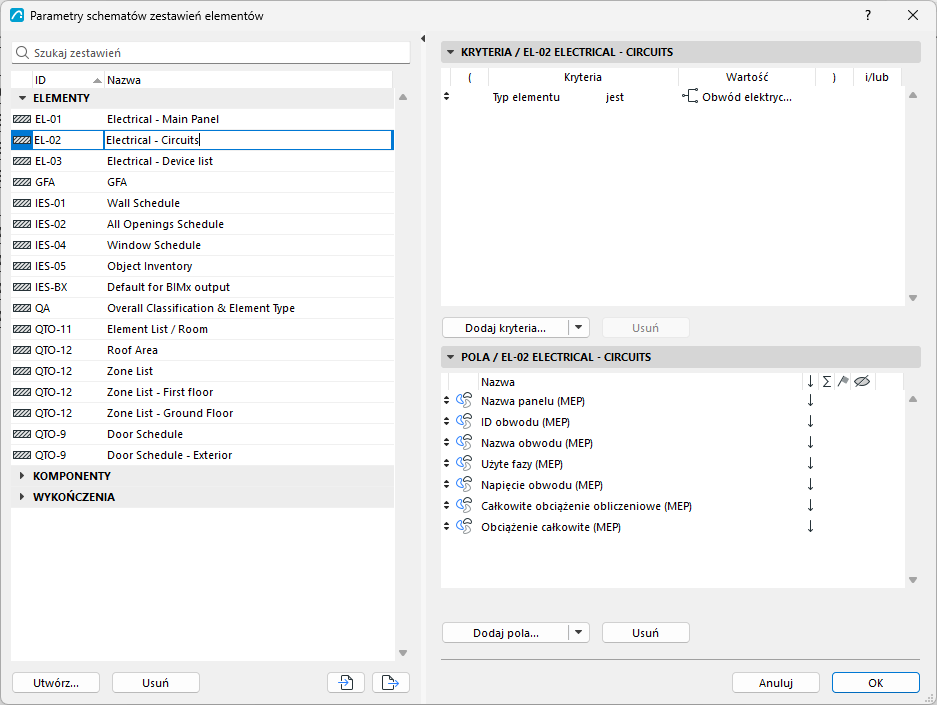
Task: Collapse the KRYTERIA panel section
Action: click(451, 52)
